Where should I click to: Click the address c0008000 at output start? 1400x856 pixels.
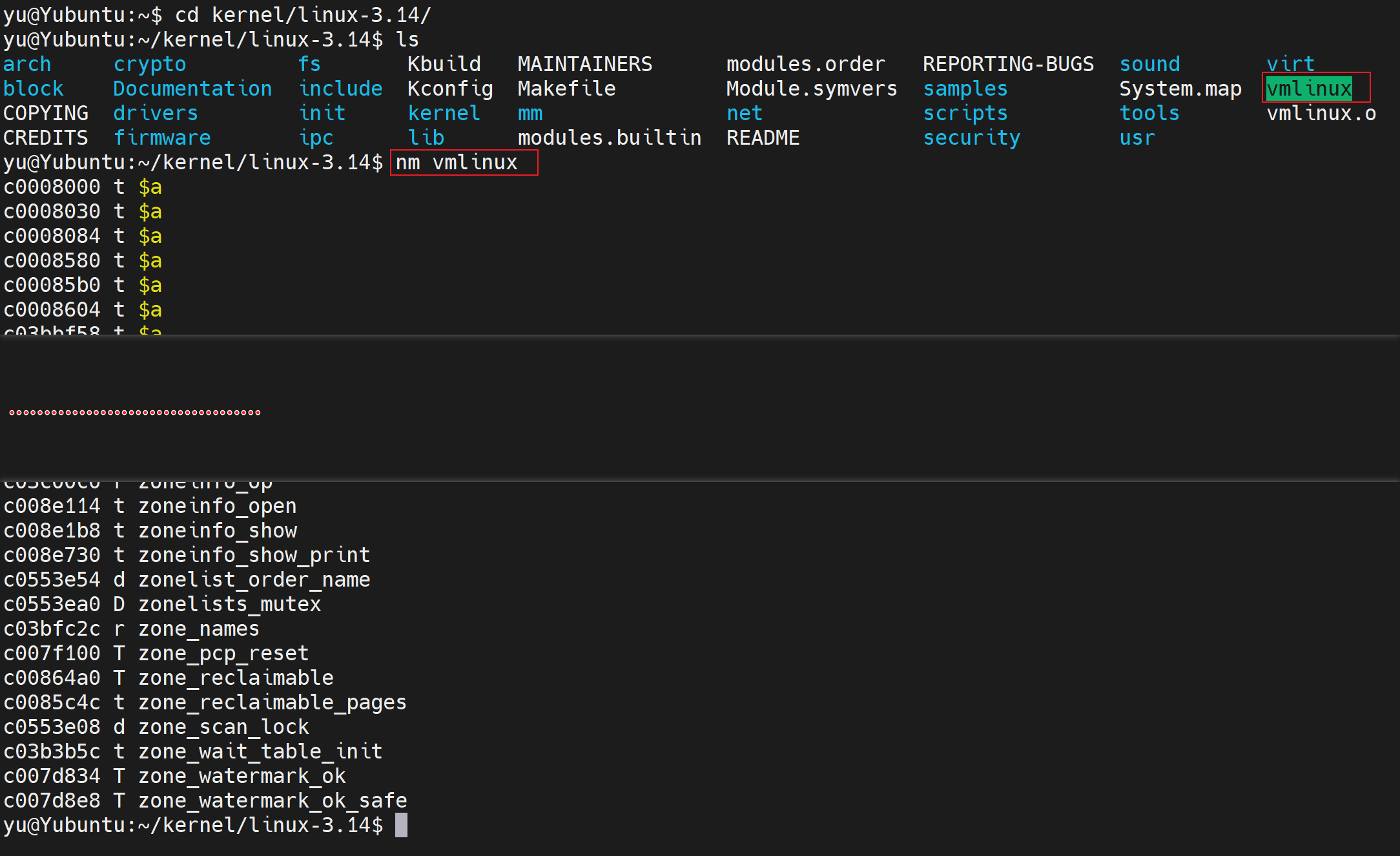[52, 187]
